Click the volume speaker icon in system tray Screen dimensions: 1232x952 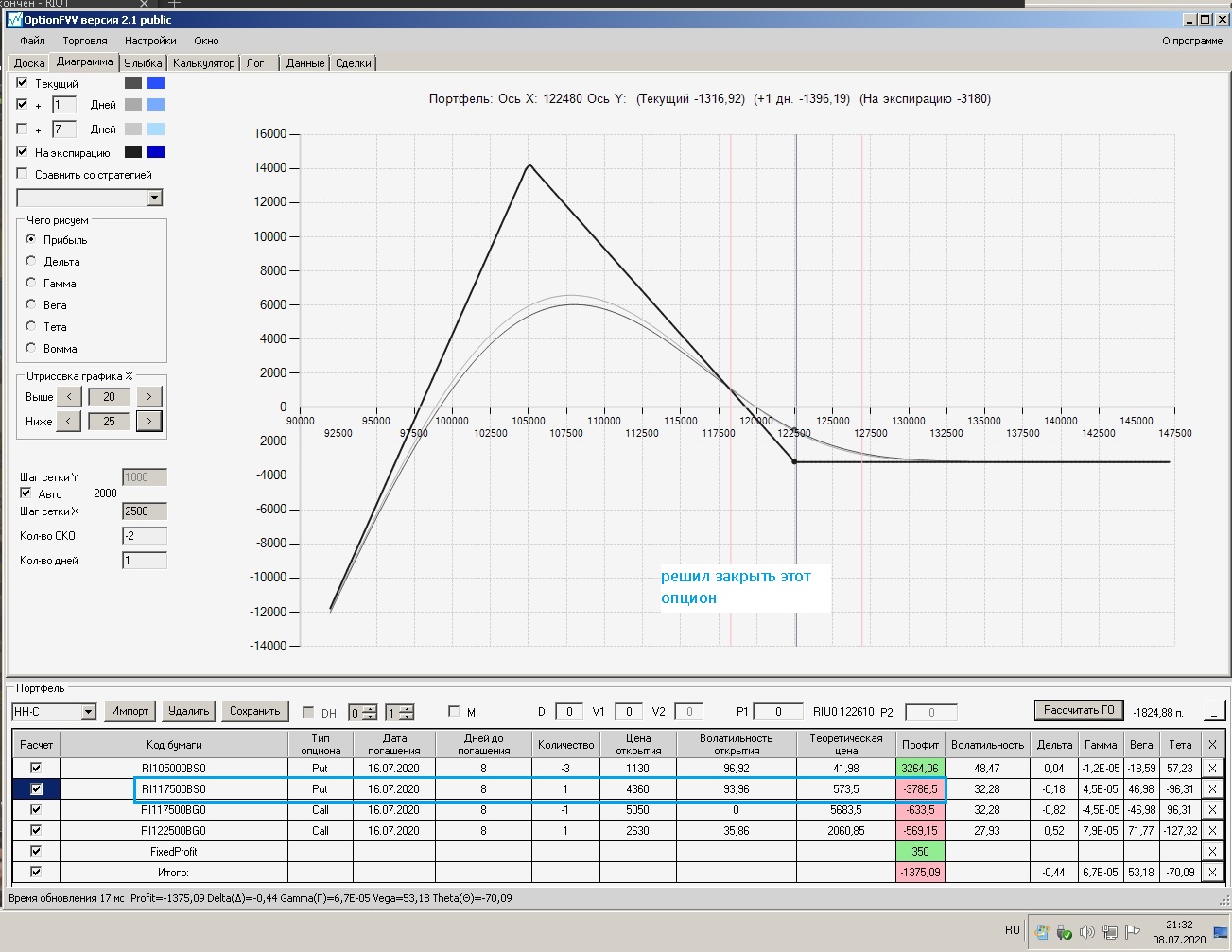[1086, 931]
